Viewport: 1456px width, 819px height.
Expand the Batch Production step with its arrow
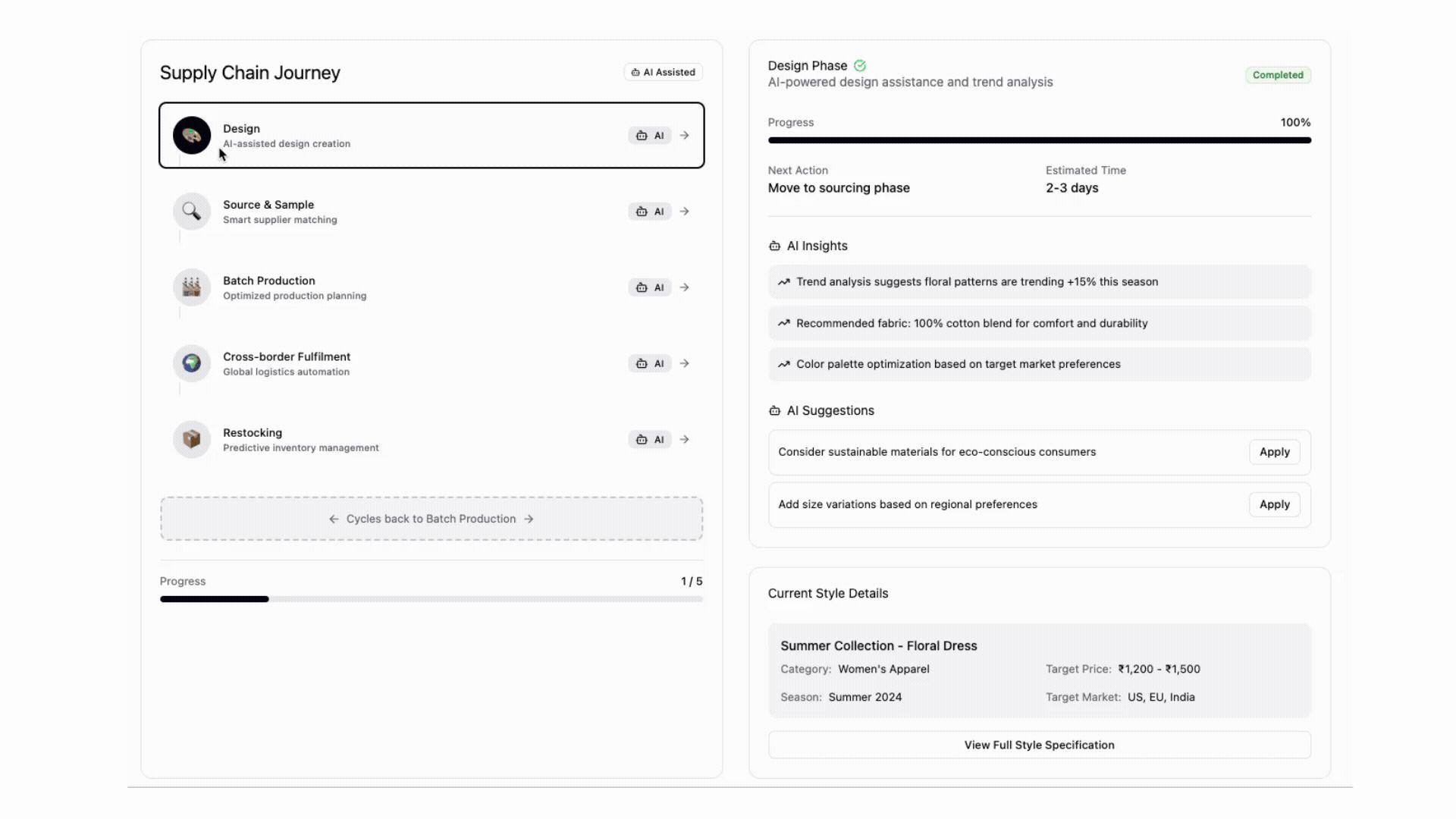[685, 287]
